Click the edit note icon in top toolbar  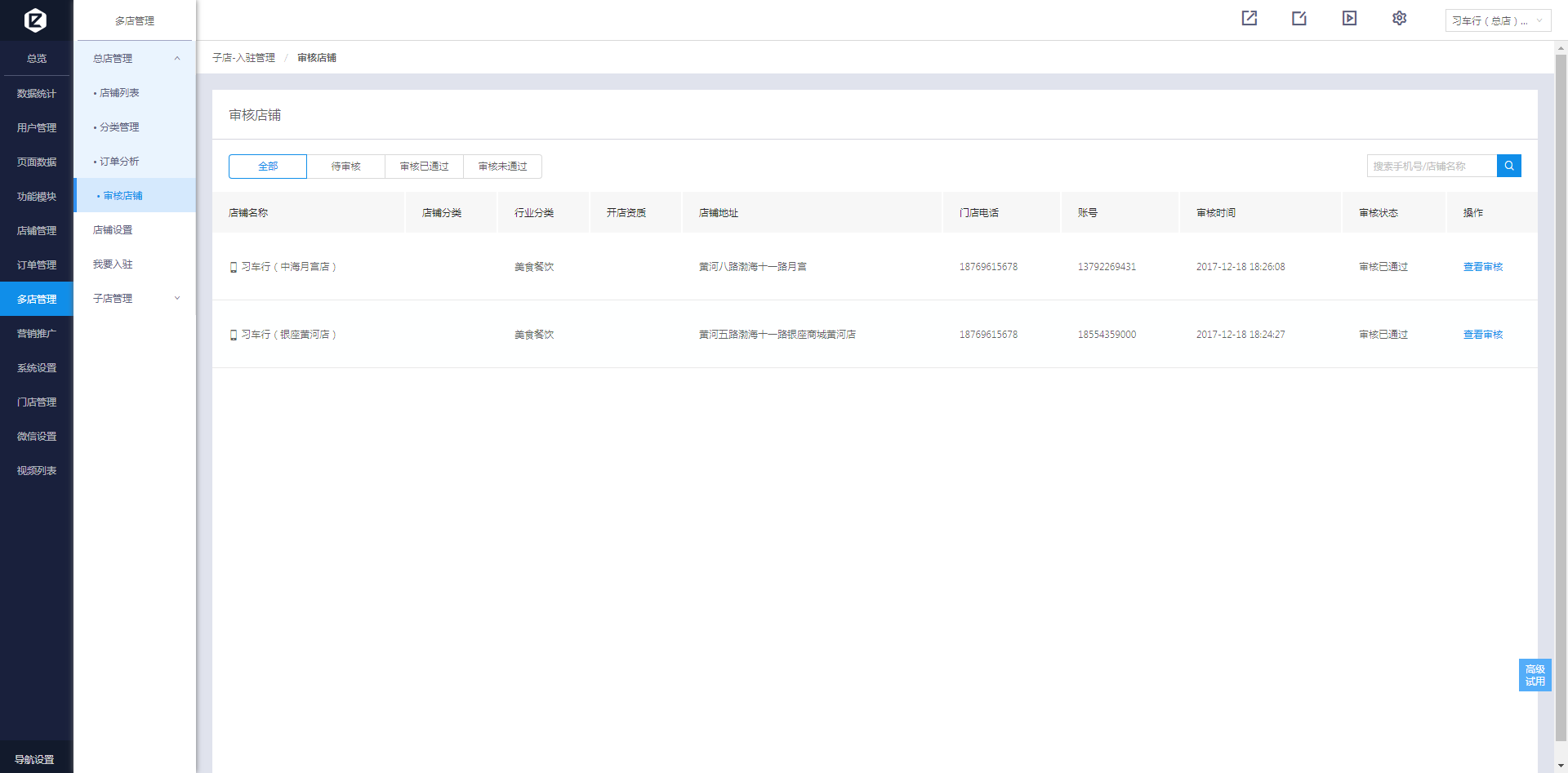tap(1299, 18)
